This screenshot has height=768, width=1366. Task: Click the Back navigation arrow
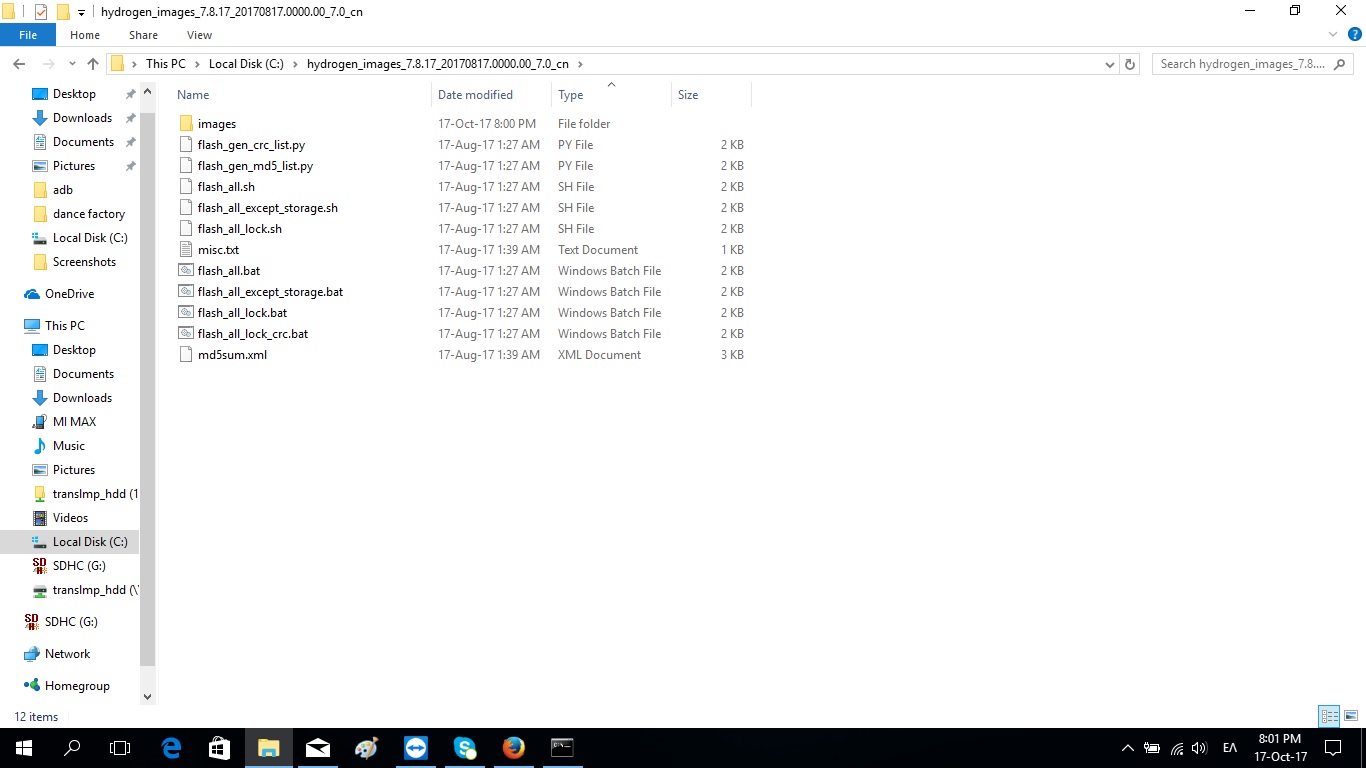click(19, 64)
